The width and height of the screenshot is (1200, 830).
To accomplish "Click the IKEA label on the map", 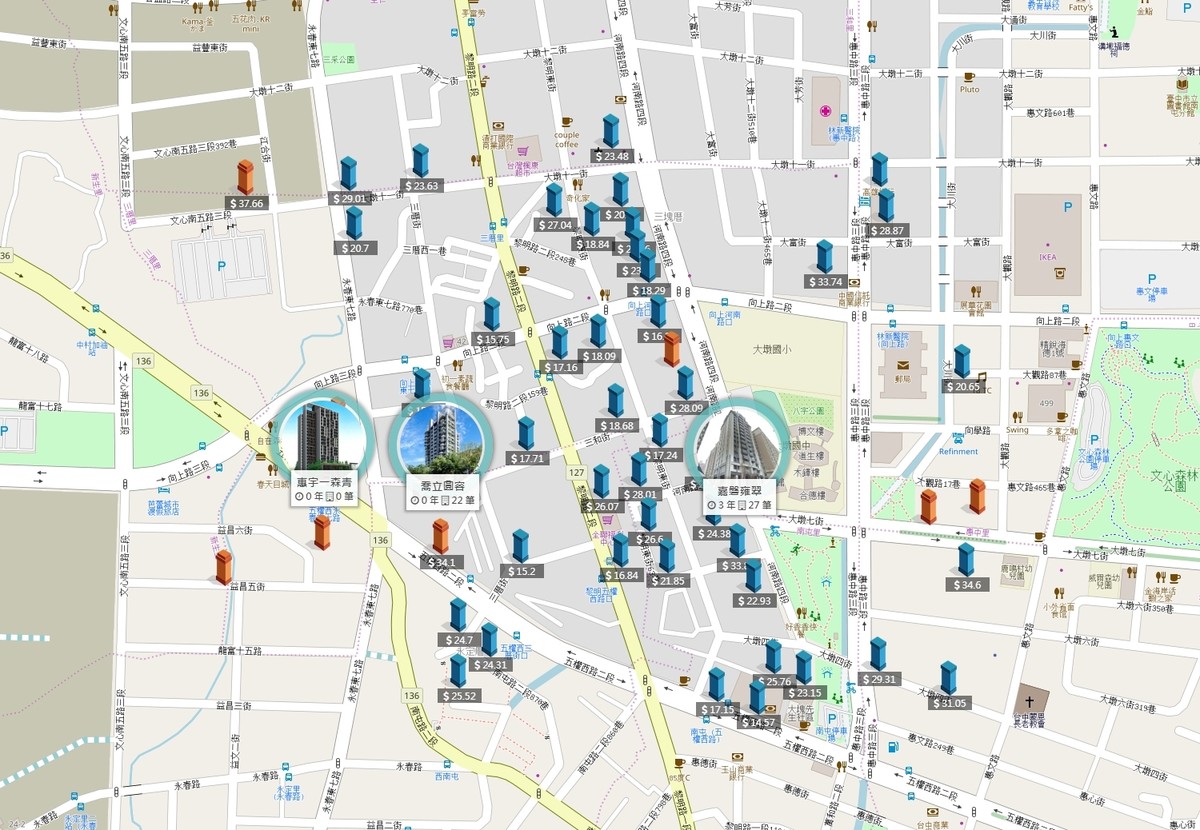I will click(1047, 258).
